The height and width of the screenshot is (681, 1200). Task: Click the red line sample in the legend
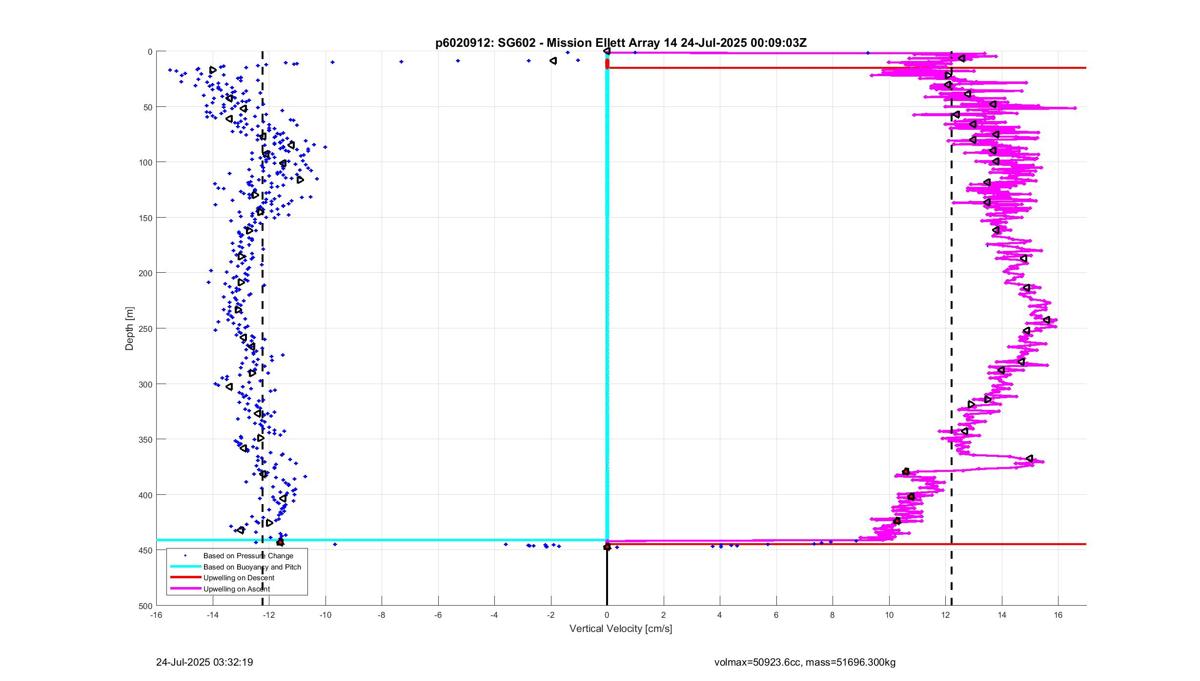[x=184, y=578]
